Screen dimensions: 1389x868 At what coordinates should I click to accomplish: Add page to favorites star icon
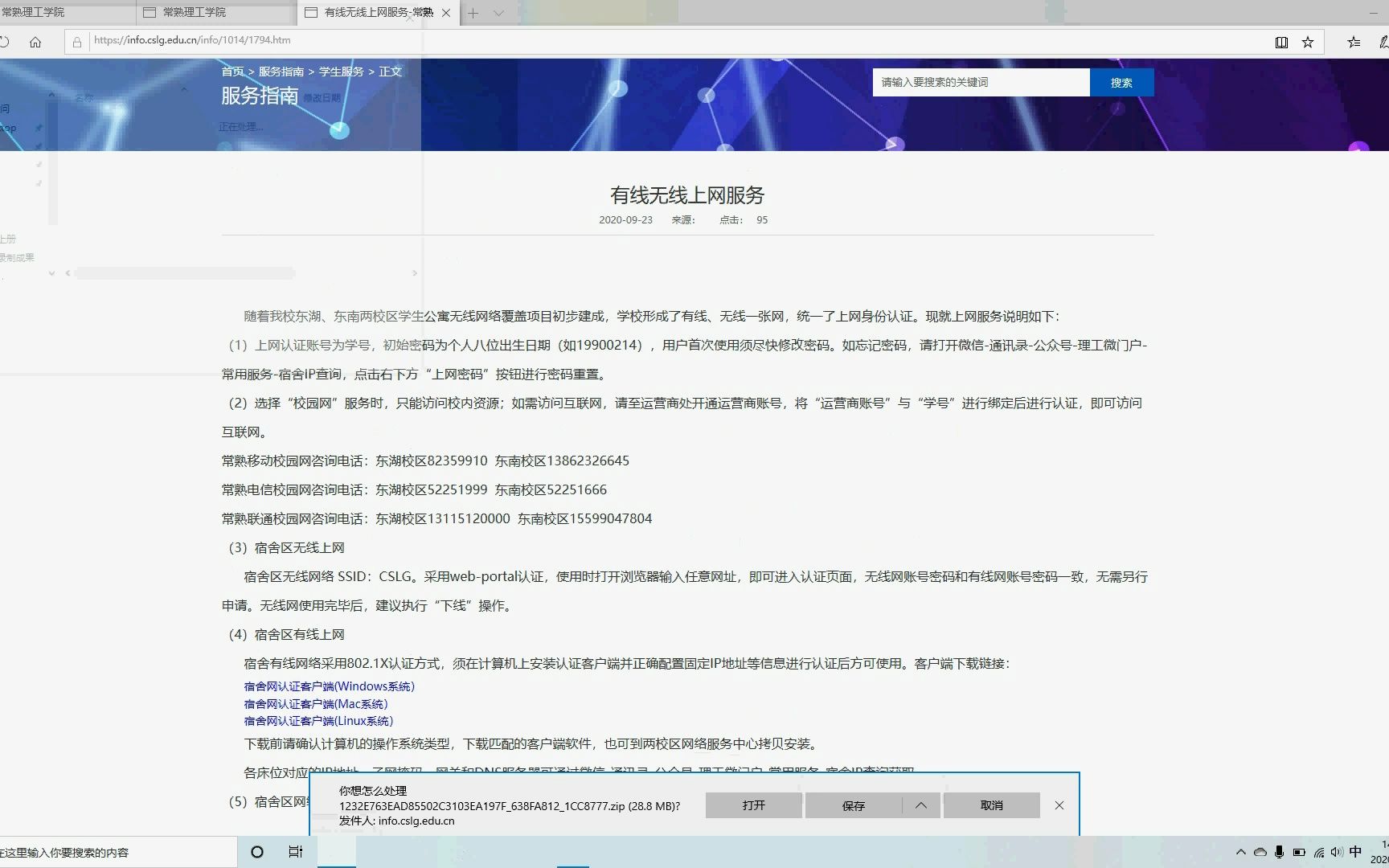(1308, 42)
